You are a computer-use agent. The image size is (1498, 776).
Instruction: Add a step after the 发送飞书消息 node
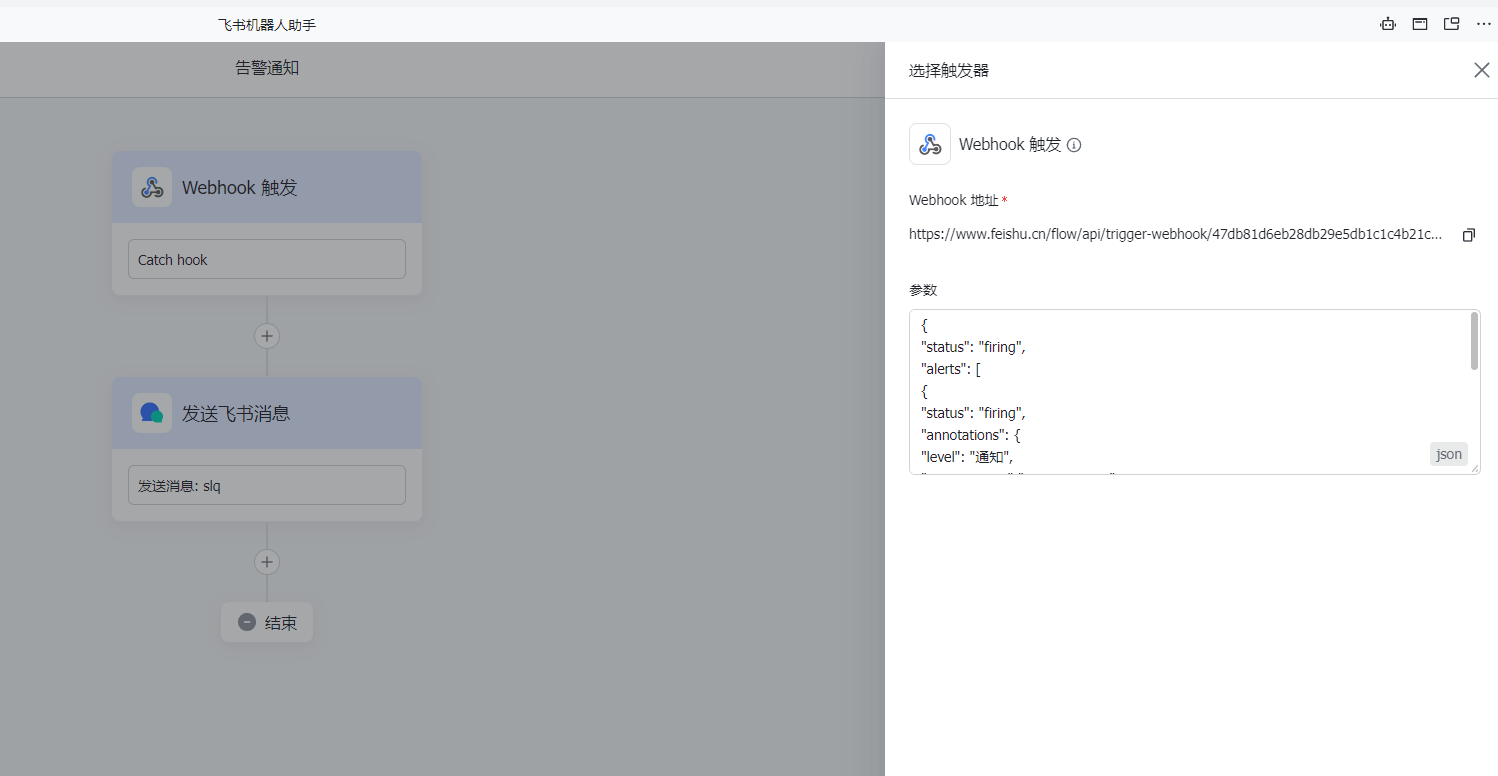(x=267, y=562)
